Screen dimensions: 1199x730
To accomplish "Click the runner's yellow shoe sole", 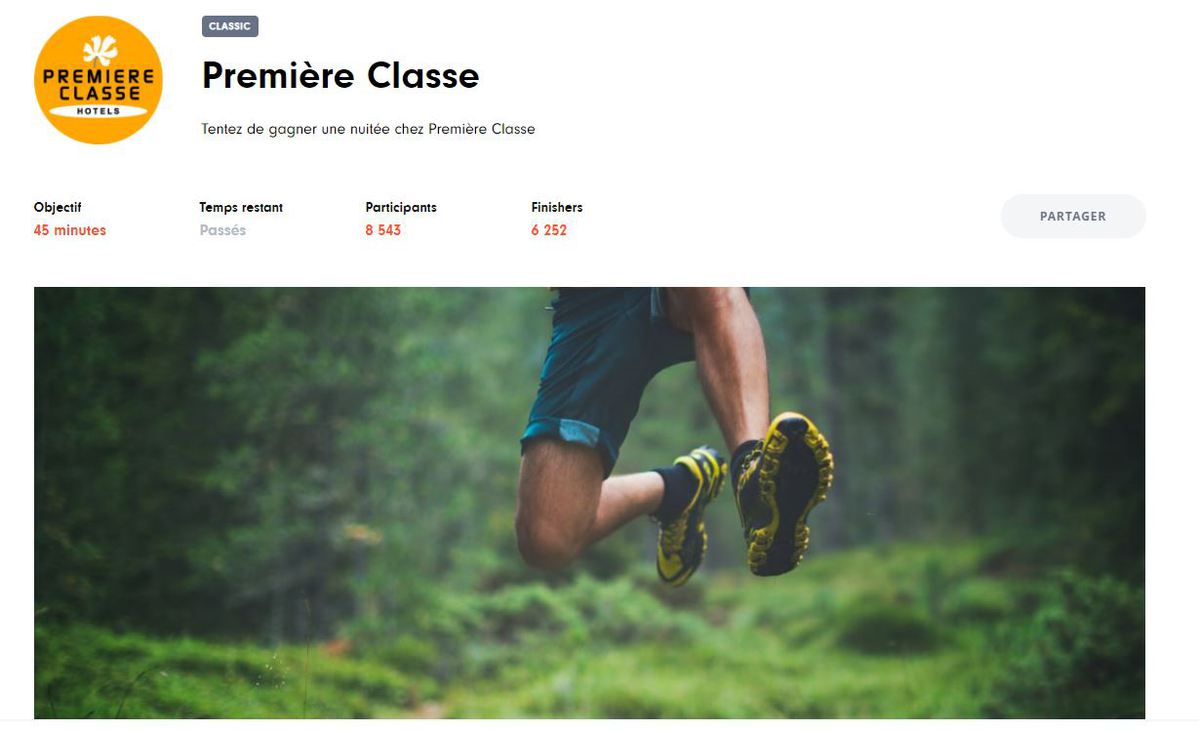I will (786, 493).
